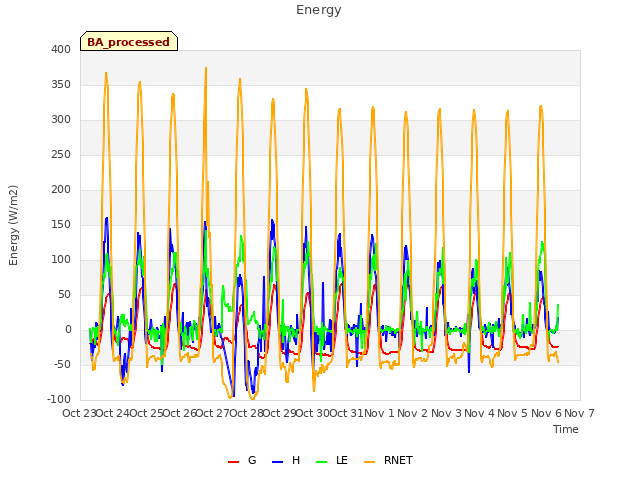Select the G legend label

tap(252, 460)
